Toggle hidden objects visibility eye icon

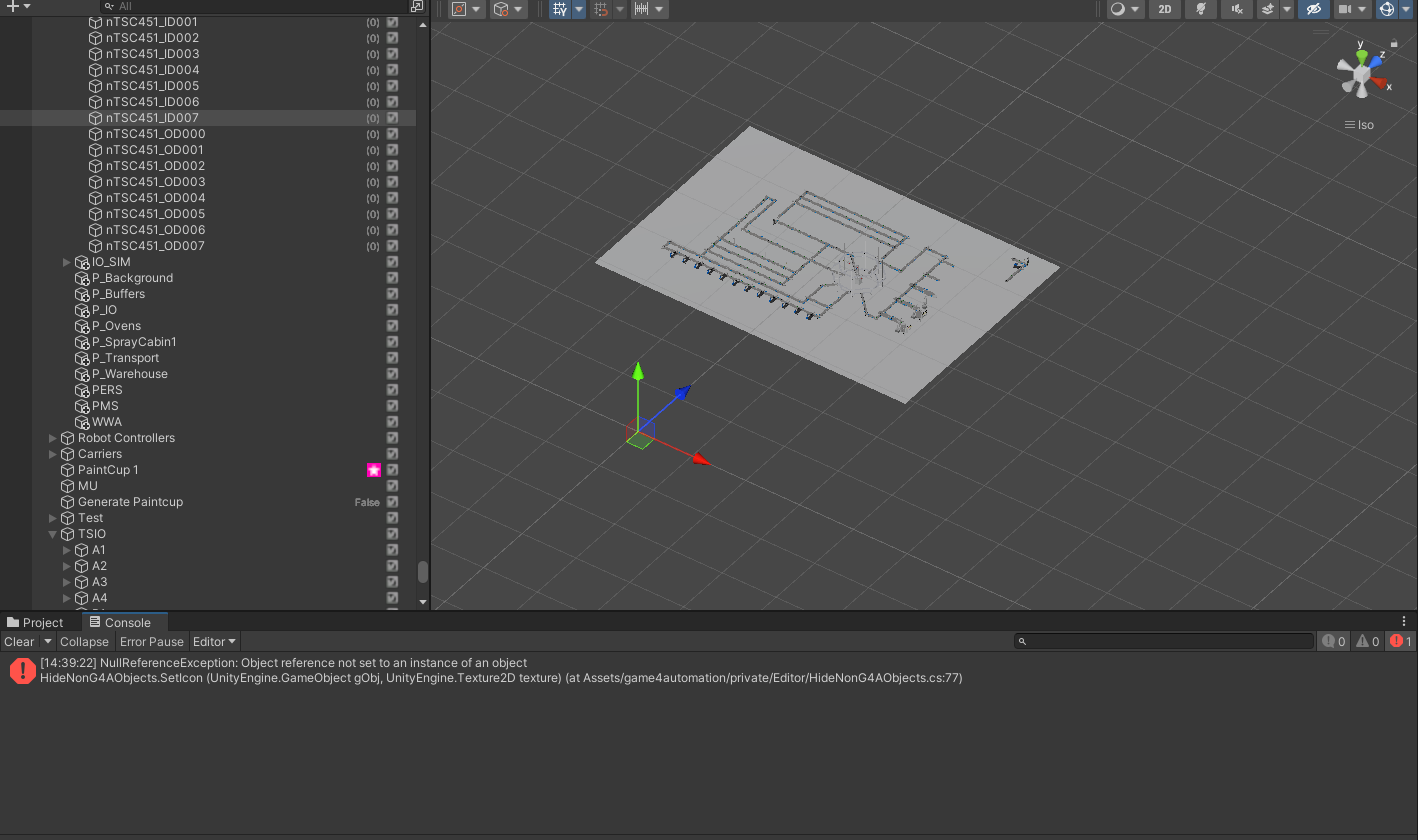pyautogui.click(x=1314, y=9)
